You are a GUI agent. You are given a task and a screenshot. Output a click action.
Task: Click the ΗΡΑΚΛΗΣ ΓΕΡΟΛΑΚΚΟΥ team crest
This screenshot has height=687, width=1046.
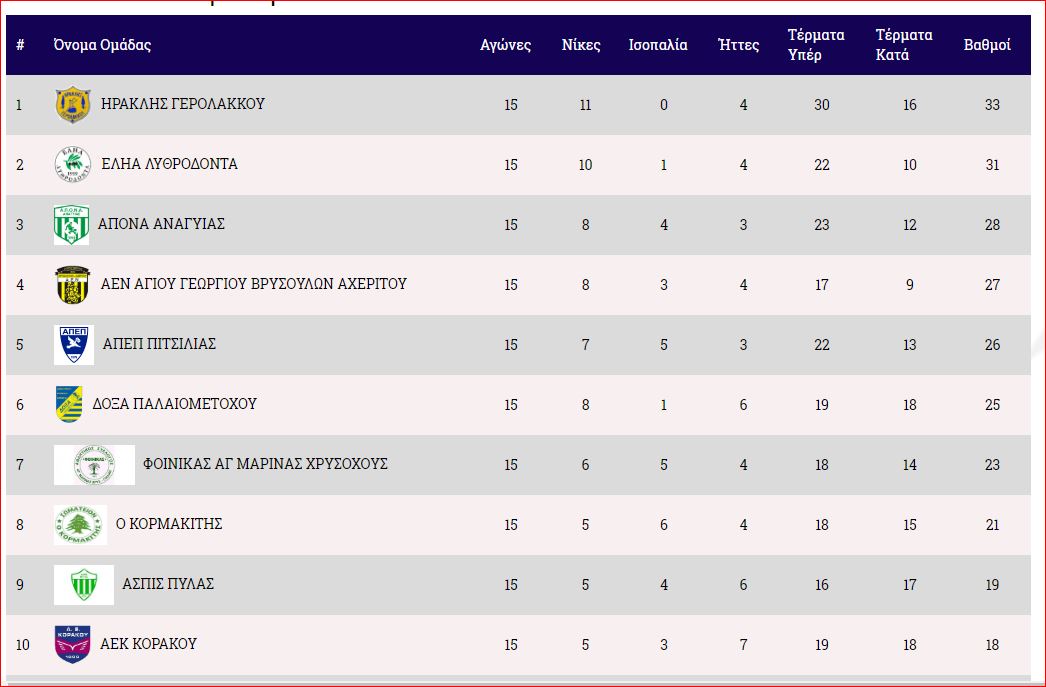click(72, 105)
